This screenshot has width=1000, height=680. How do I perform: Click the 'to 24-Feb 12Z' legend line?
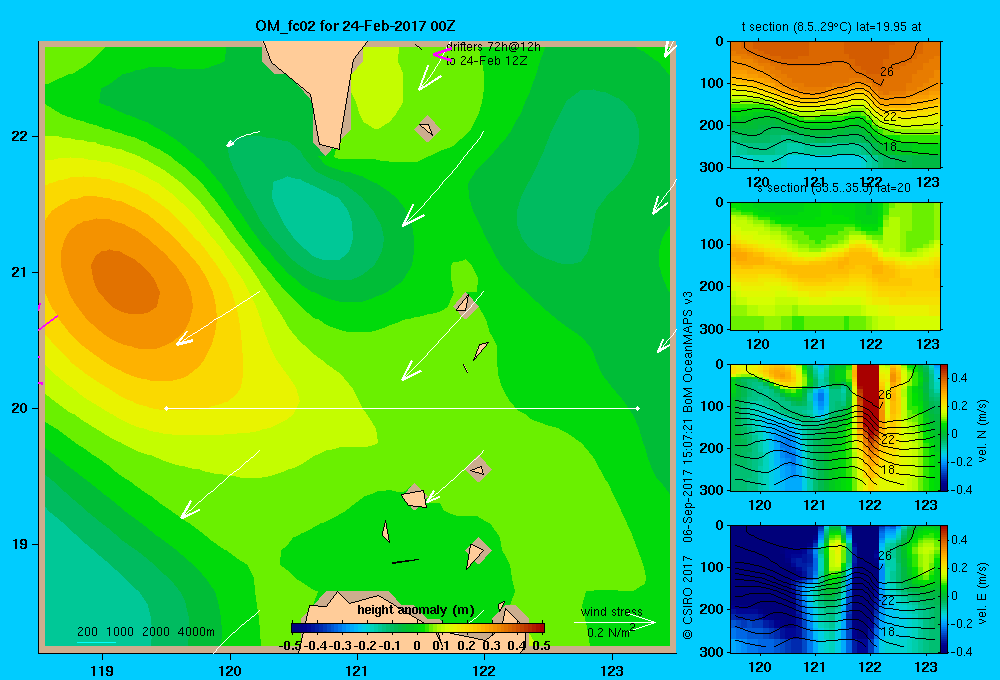(x=487, y=61)
